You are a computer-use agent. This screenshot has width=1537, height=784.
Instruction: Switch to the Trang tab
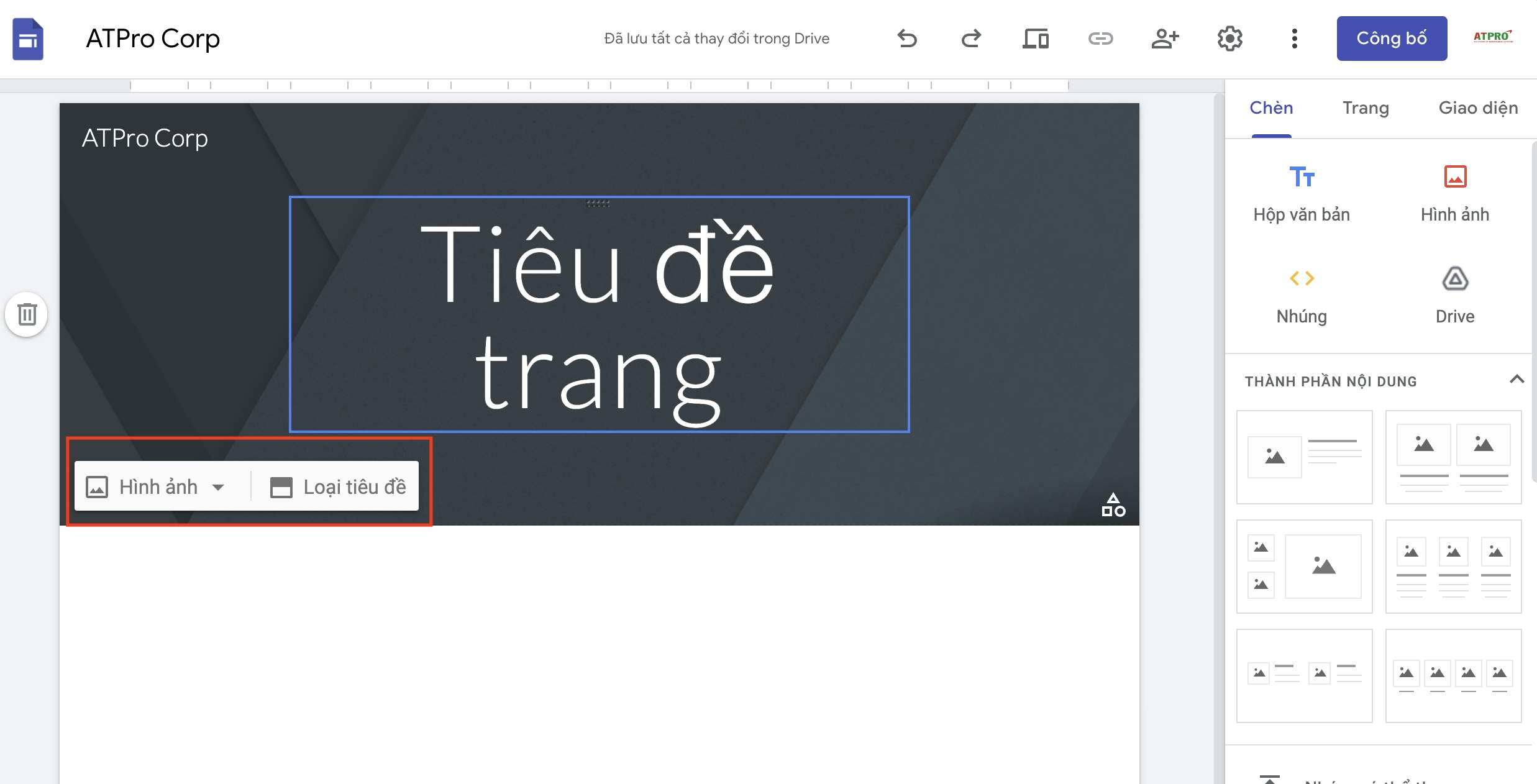pyautogui.click(x=1366, y=108)
